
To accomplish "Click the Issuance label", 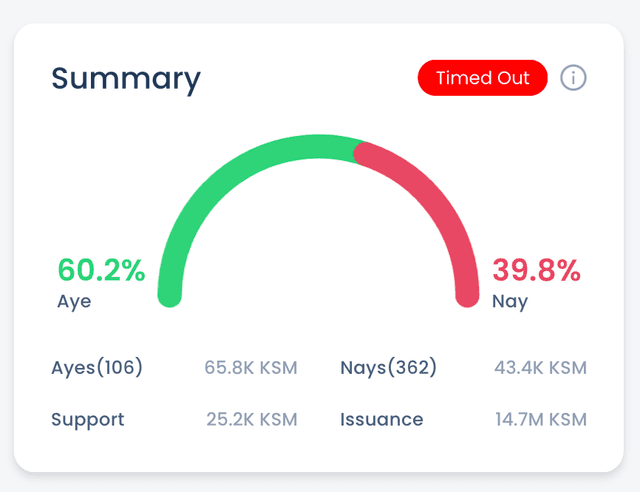I will (x=381, y=419).
